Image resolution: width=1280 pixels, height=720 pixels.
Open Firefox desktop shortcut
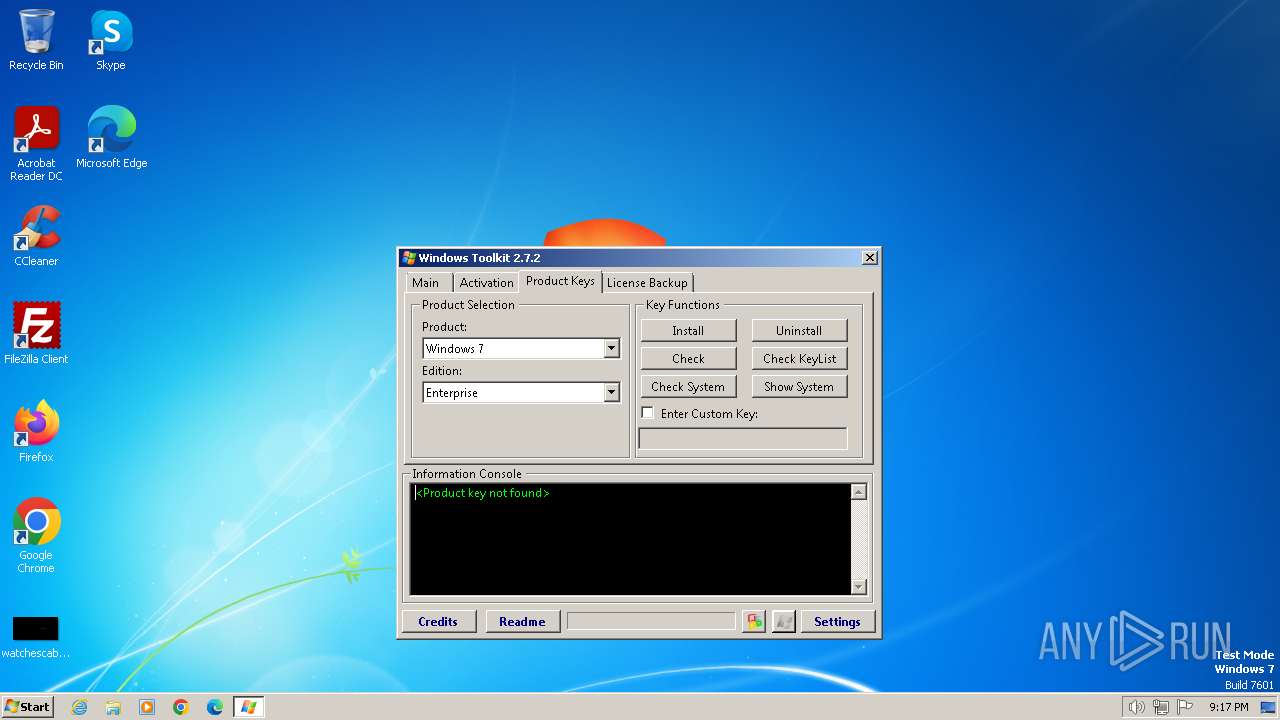pos(36,431)
